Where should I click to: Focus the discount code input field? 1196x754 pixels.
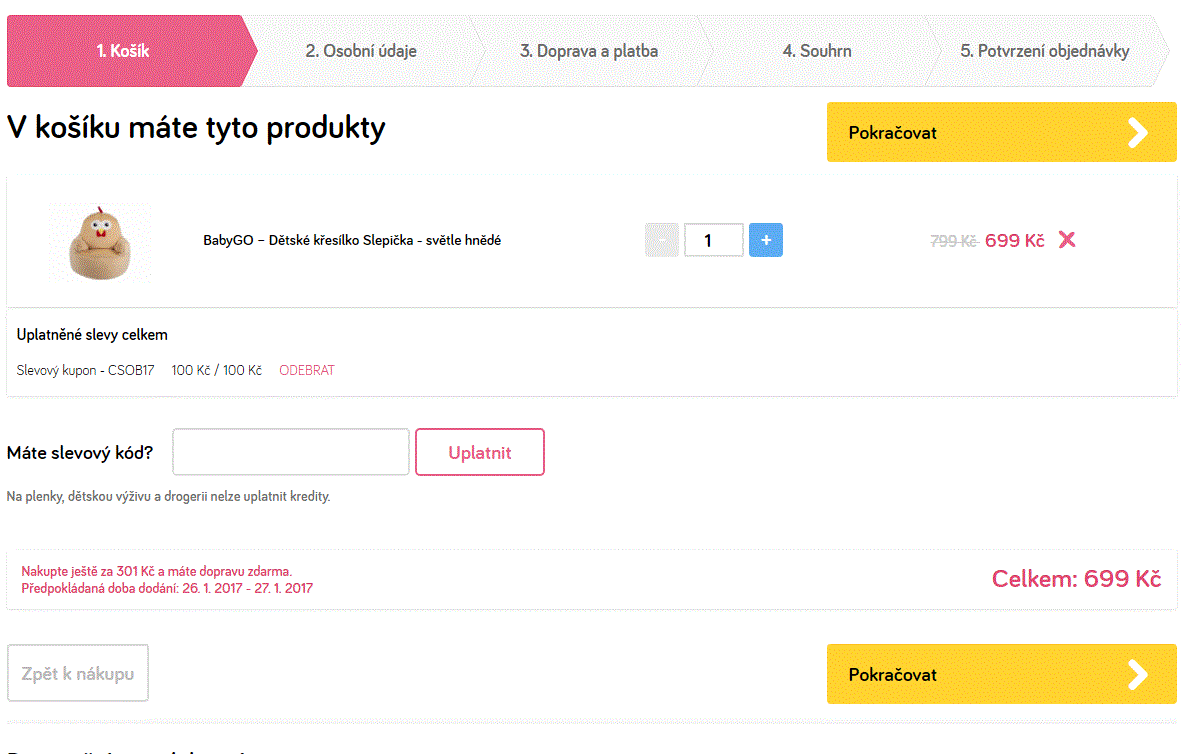click(x=291, y=452)
